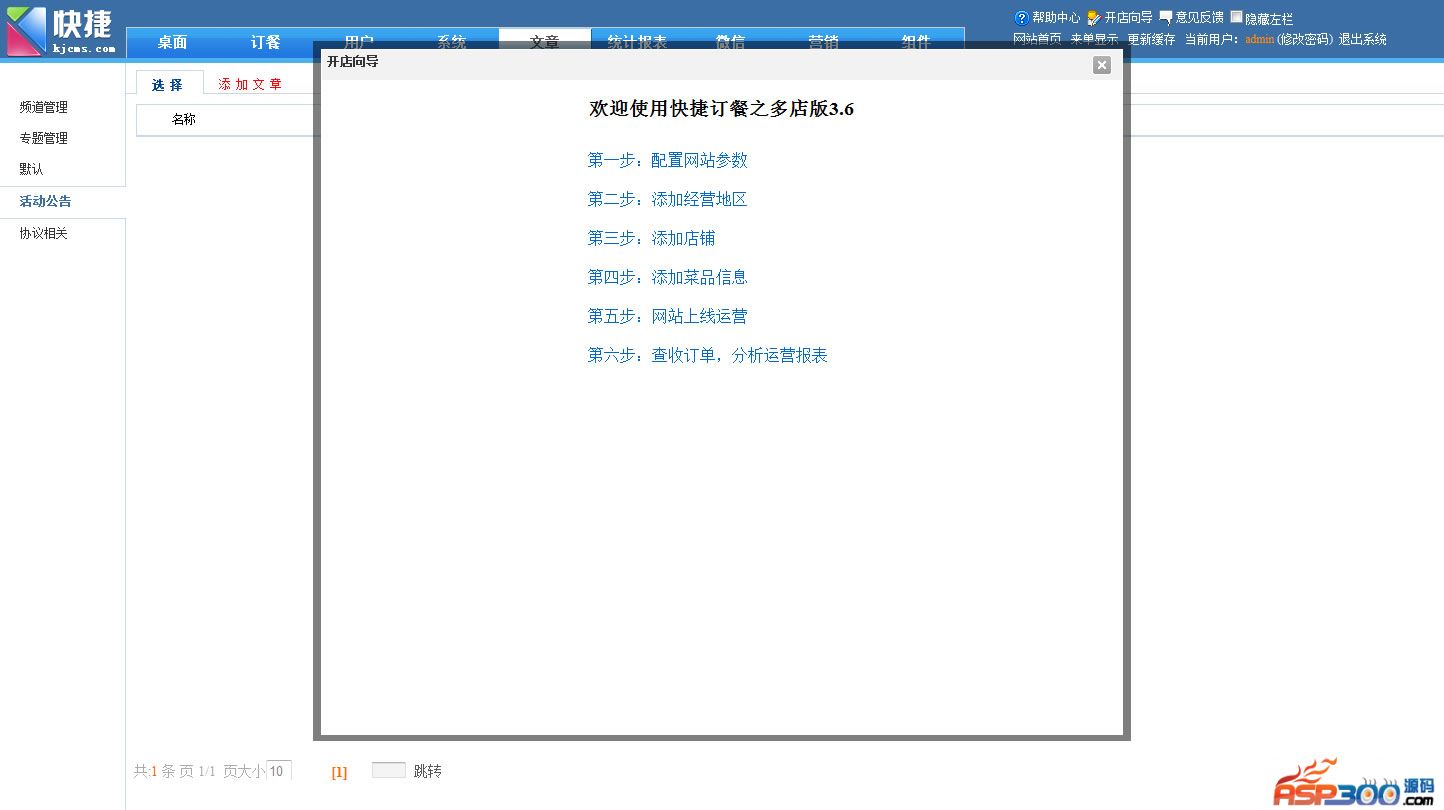Click the 修改密码 link
The height and width of the screenshot is (810, 1444).
[x=1305, y=39]
